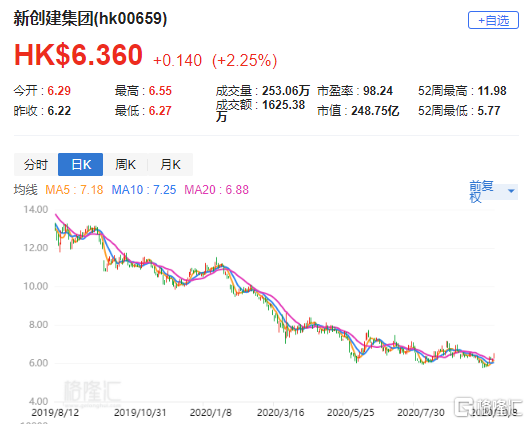Image resolution: width=529 pixels, height=424 pixels.
Task: Click the 2019/8/12 date label
Action: coord(55,413)
